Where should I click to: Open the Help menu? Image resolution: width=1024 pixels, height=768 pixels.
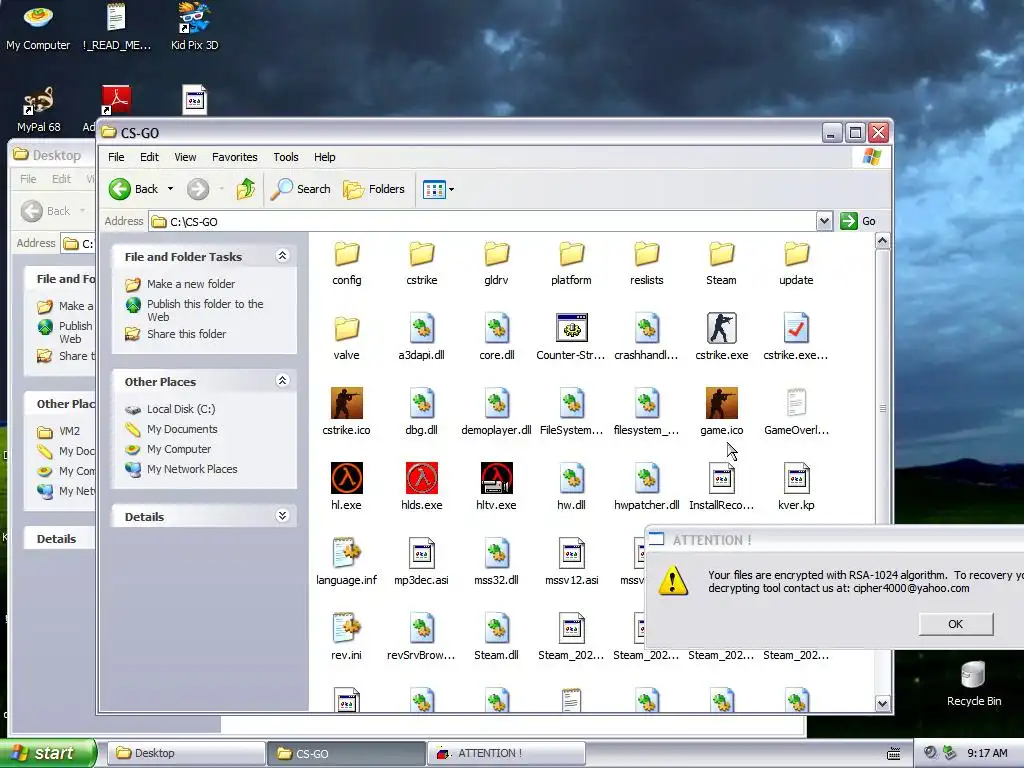tap(325, 157)
